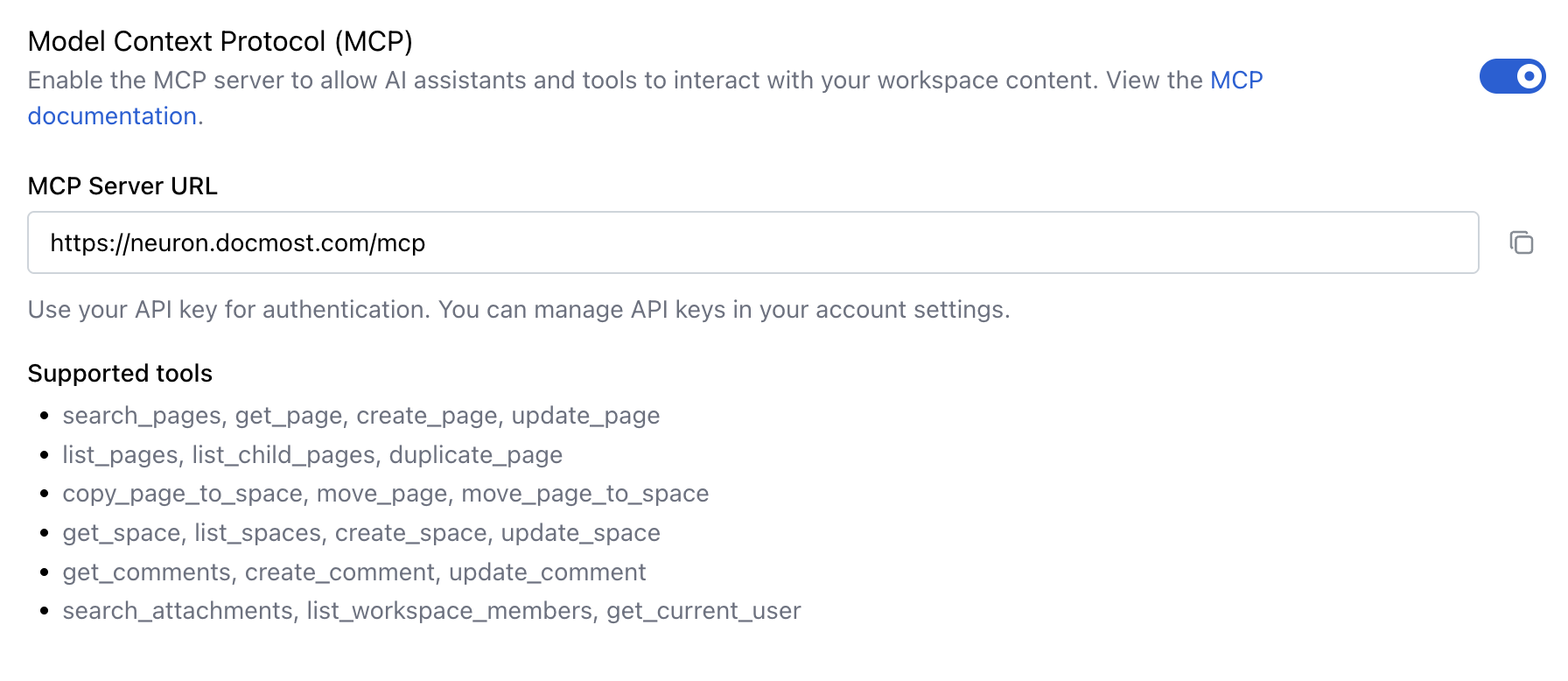Click 'move_page_to_space' in the tools list
This screenshot has width=1568, height=681.
584,494
